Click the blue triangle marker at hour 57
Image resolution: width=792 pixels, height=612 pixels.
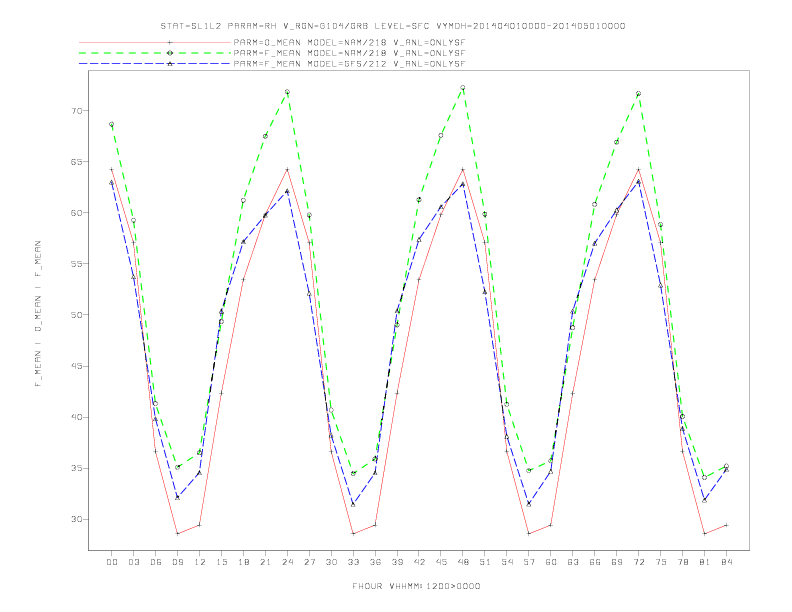coord(529,504)
